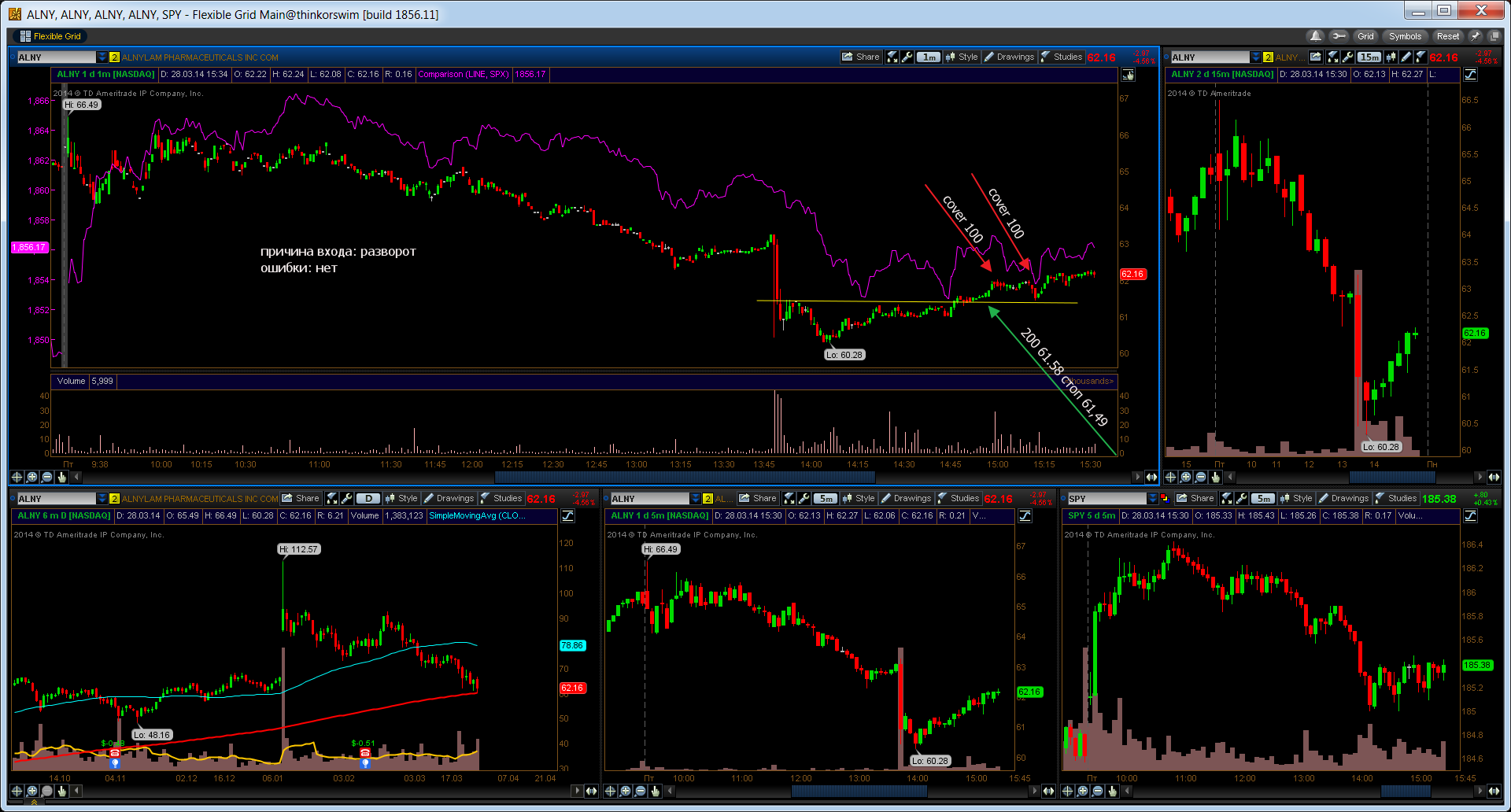
Task: Toggle expansion arrows on 1m chart timeline
Action: pyautogui.click(x=1151, y=477)
